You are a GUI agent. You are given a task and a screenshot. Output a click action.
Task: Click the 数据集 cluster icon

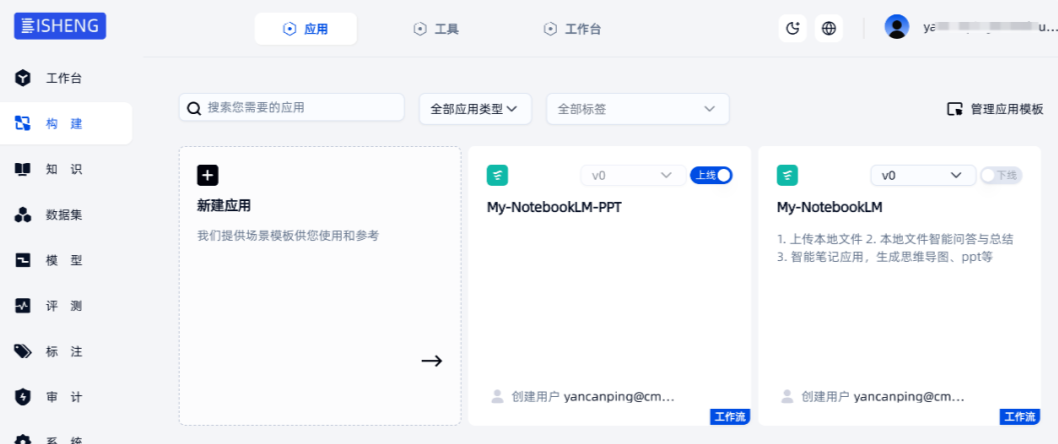pos(23,215)
